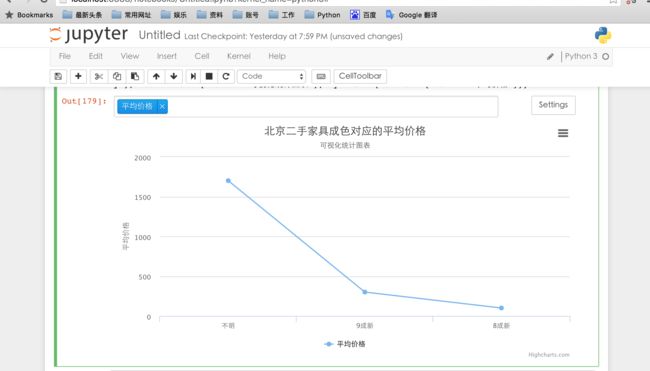Open the command palette keyboard icon
Image resolution: width=650 pixels, height=371 pixels.
click(321, 76)
